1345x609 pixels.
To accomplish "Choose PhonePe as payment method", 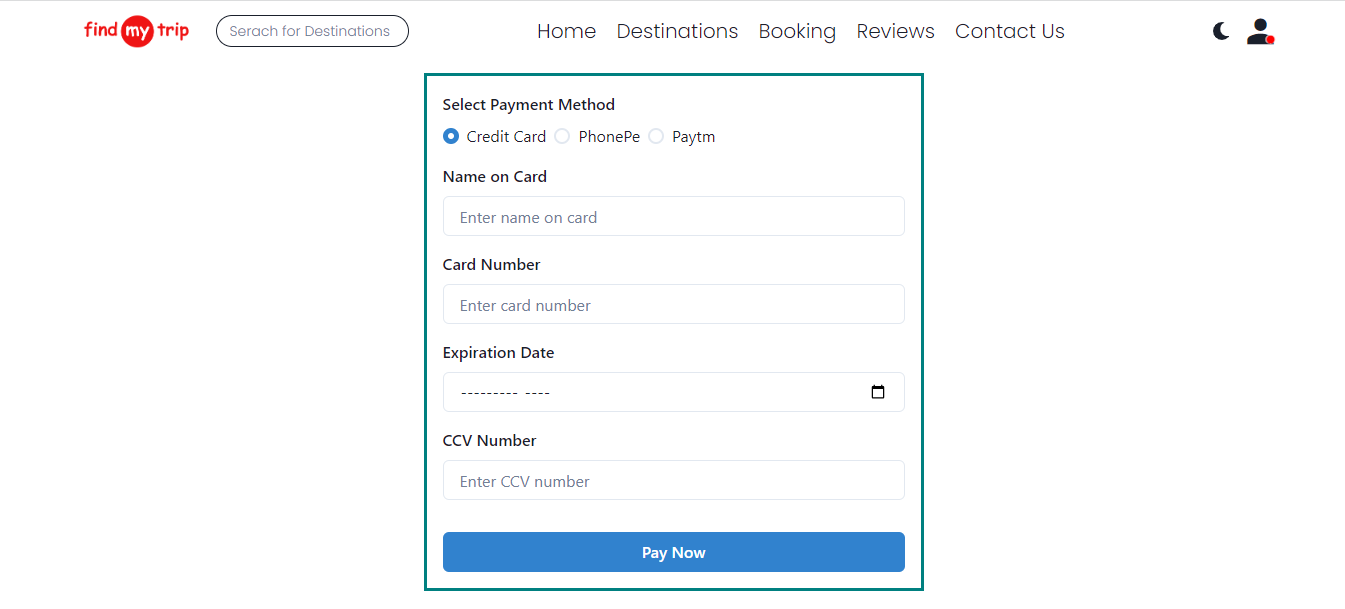I will (561, 136).
